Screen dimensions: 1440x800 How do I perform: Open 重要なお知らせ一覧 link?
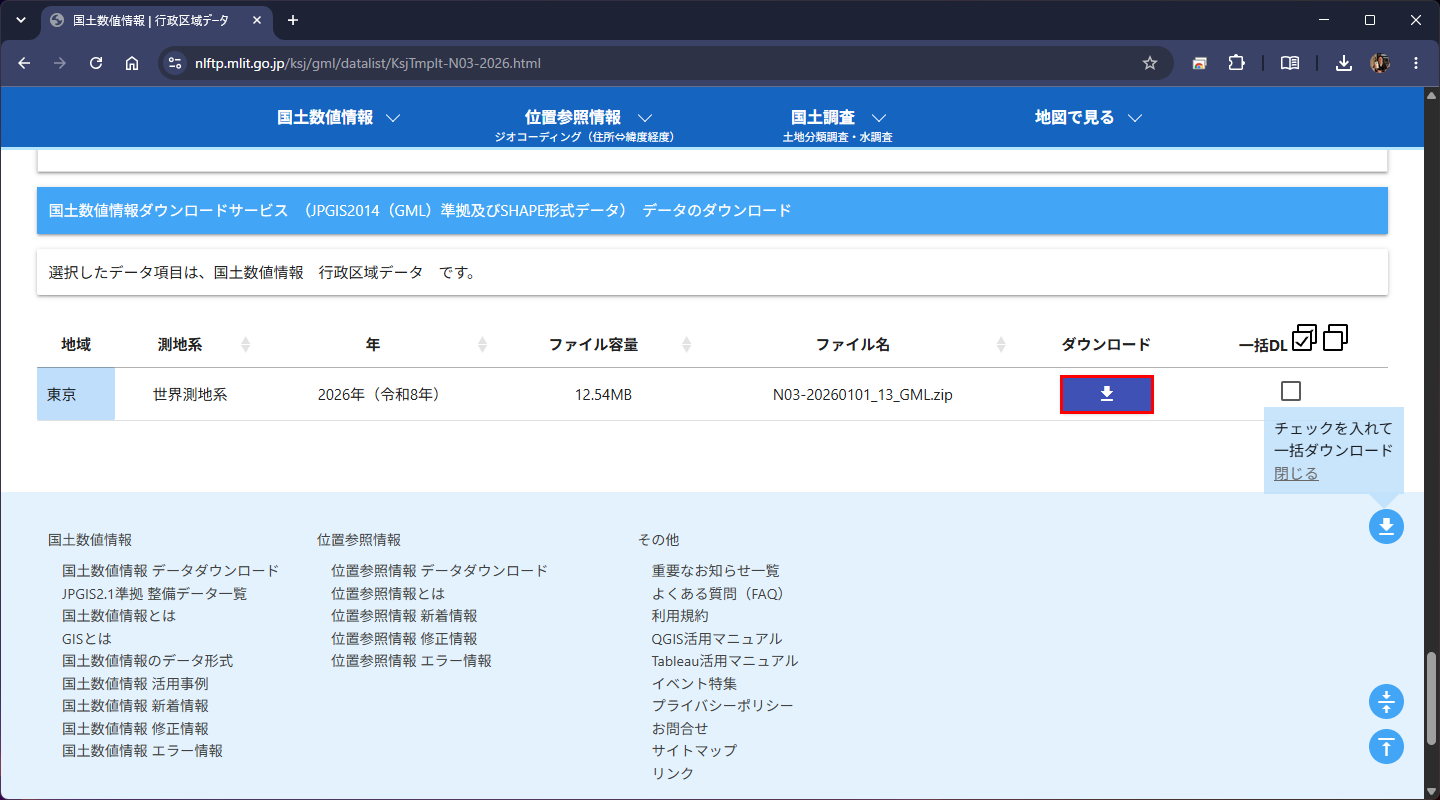tap(716, 571)
